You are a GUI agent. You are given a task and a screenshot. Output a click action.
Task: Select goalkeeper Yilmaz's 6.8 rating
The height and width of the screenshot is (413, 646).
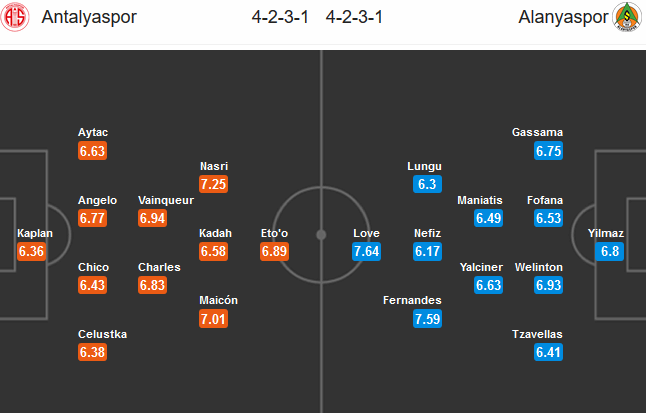(609, 251)
